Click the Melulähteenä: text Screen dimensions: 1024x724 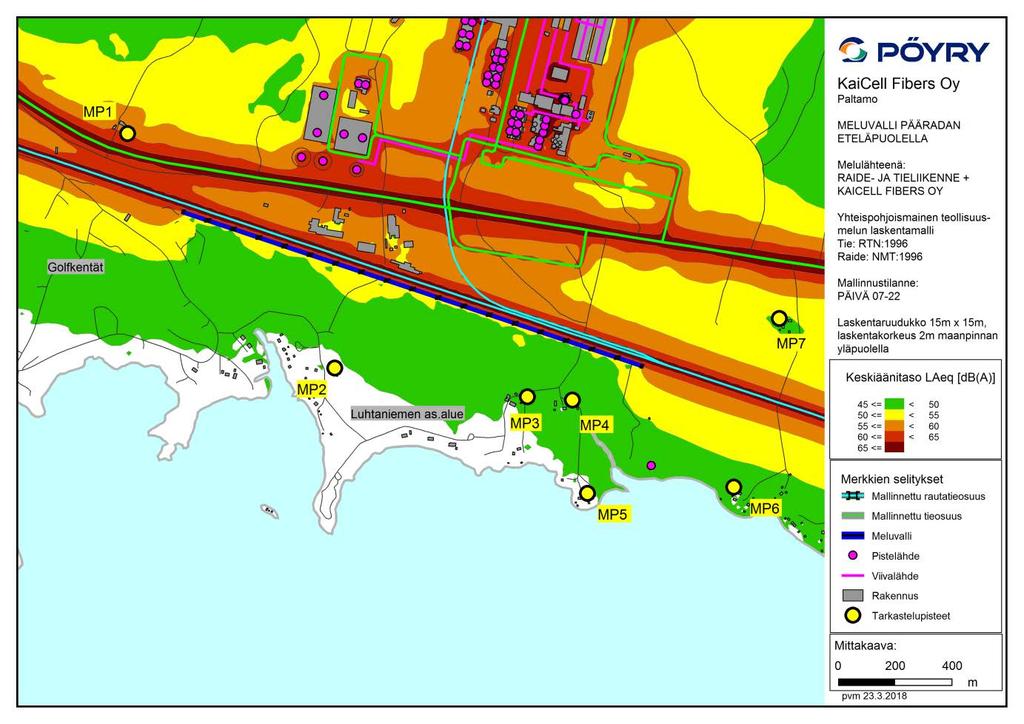pyautogui.click(x=871, y=165)
